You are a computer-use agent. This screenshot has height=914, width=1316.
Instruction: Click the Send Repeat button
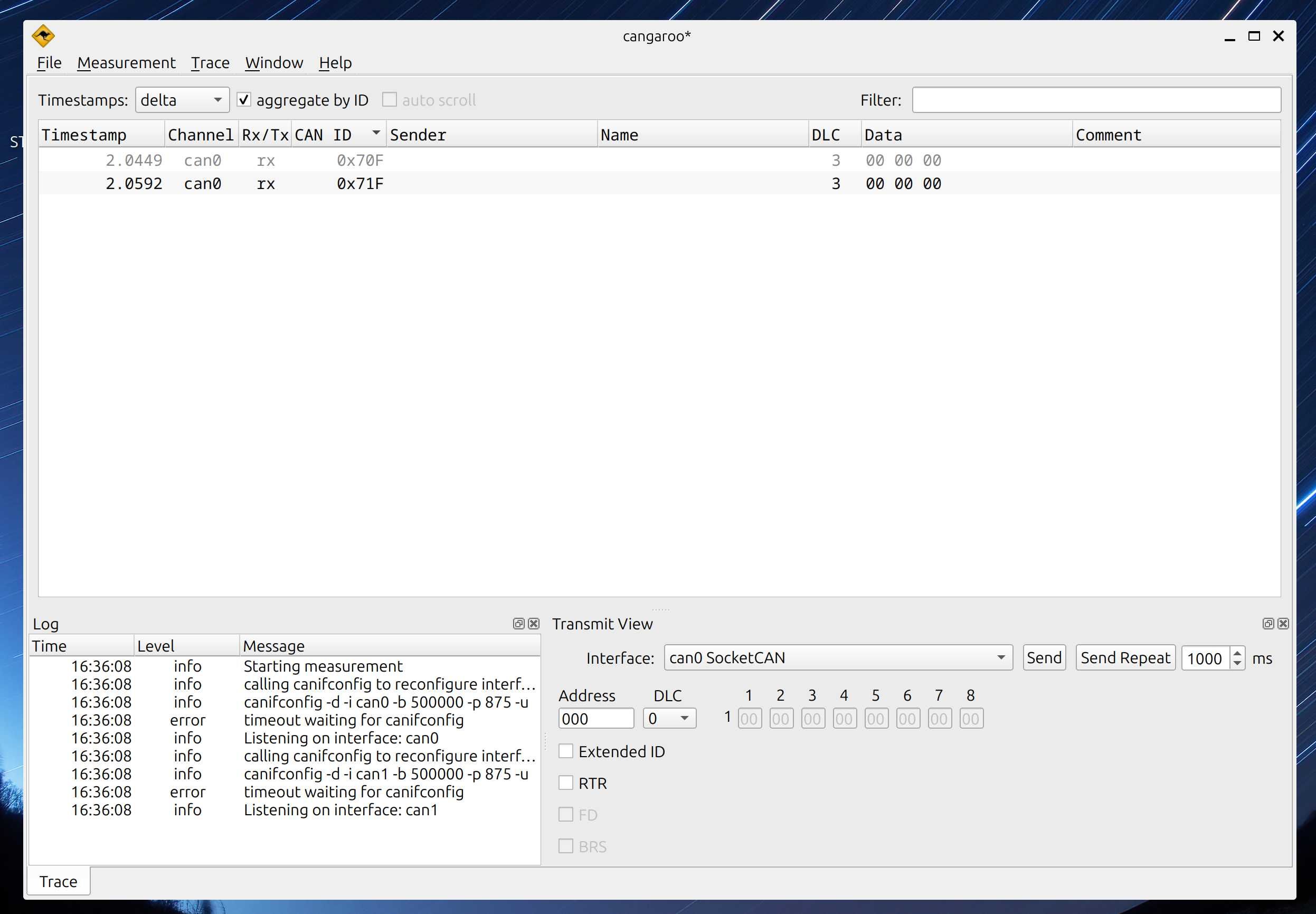click(x=1124, y=658)
